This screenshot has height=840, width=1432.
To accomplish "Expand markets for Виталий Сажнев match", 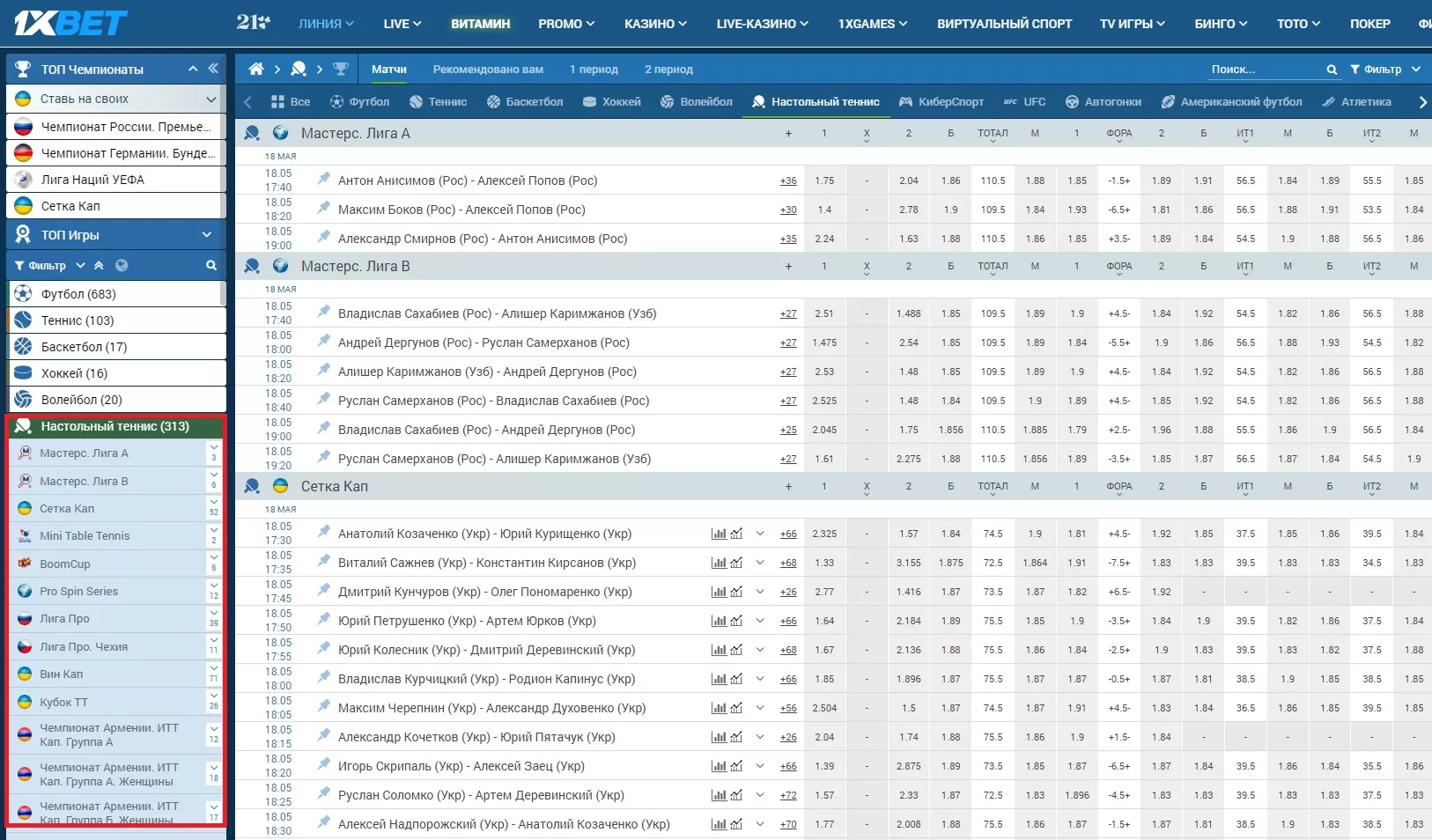I will [760, 563].
